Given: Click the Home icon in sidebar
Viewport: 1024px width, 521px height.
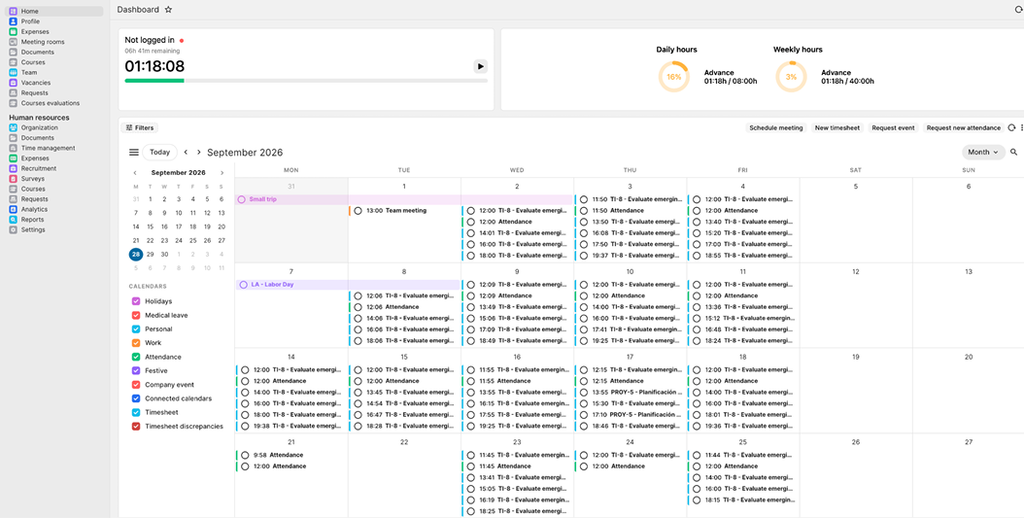Looking at the screenshot, I should click(x=13, y=11).
